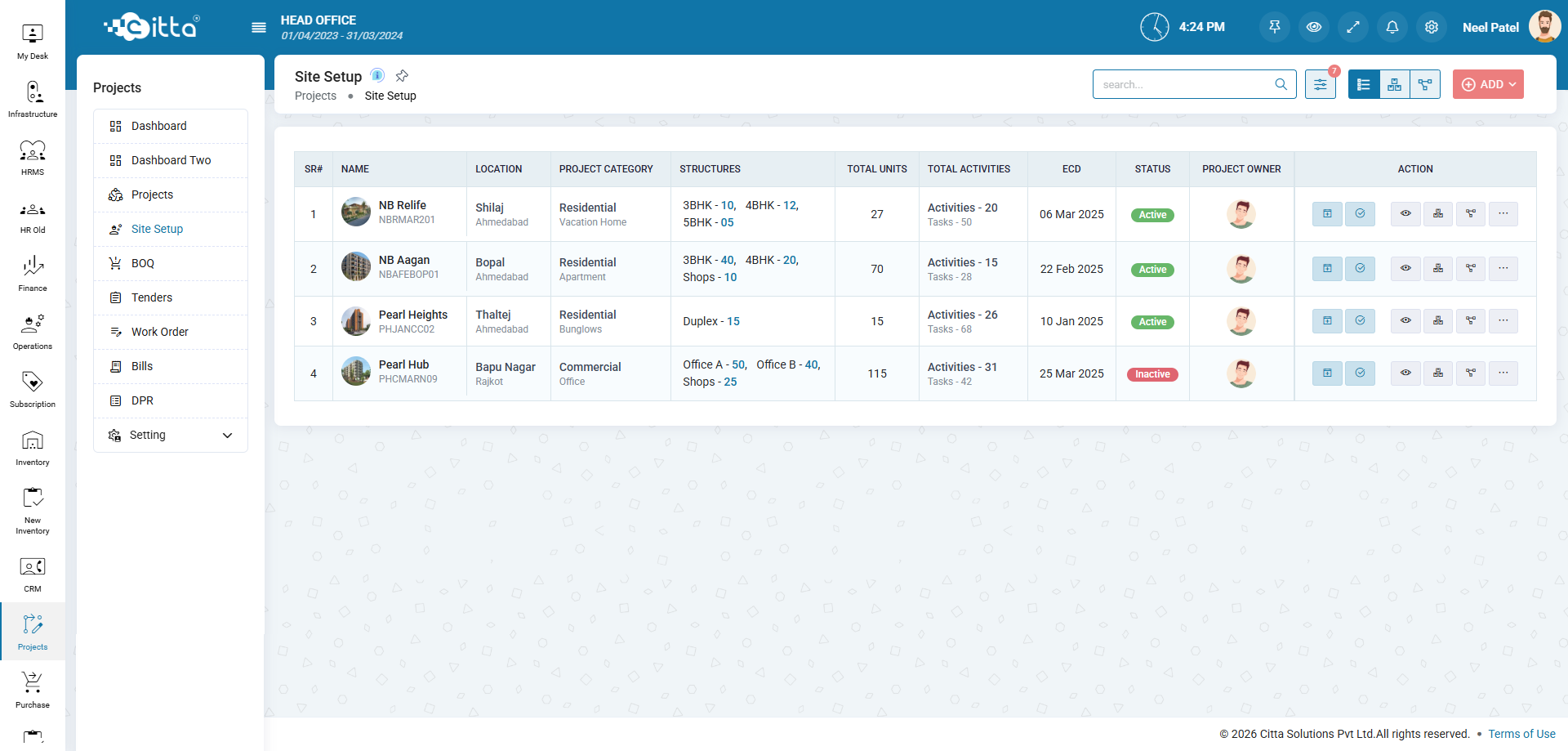Open Work Order in Projects menu
Screen dimensions: 1568x751
pyautogui.click(x=160, y=332)
